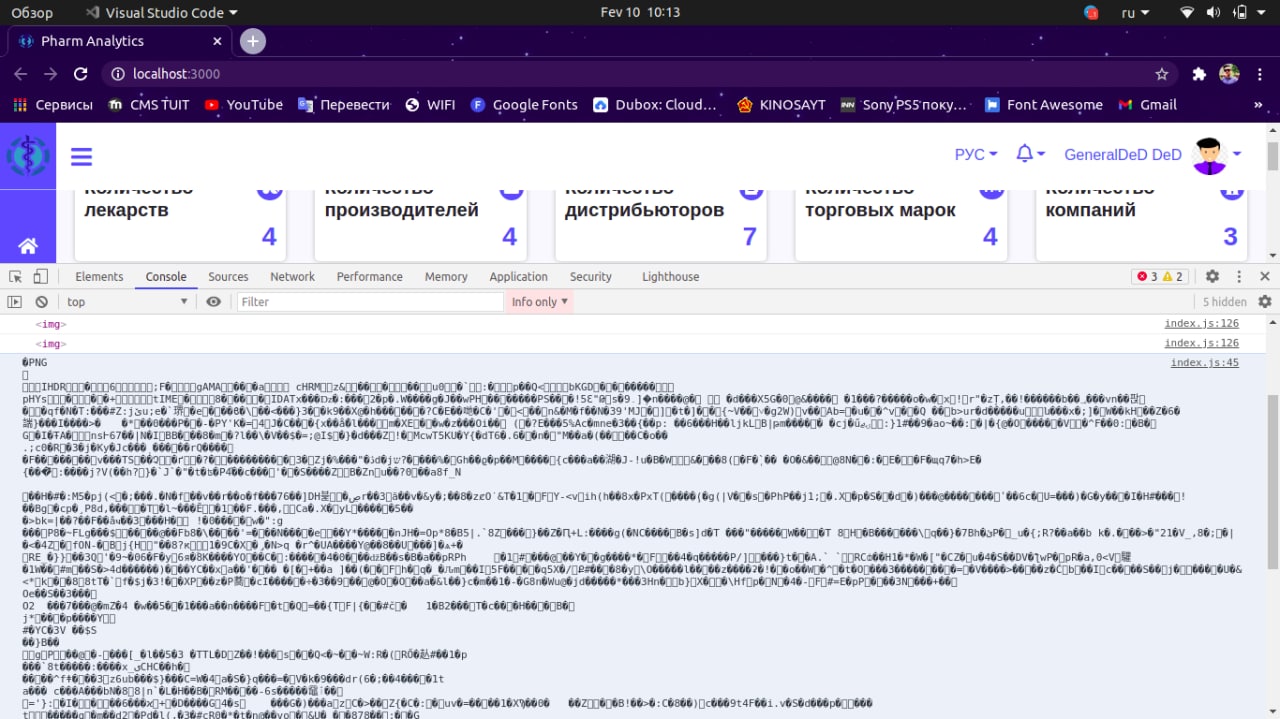Open the index.js:45 source link
Viewport: 1280px width, 719px height.
pos(1205,363)
